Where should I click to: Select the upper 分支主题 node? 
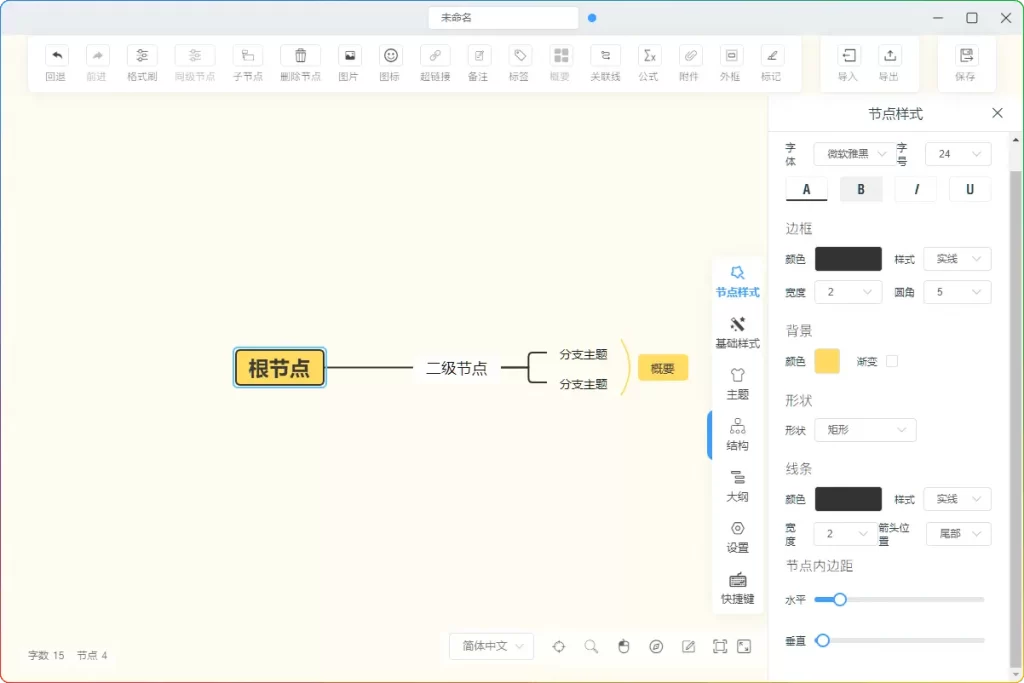pos(583,355)
